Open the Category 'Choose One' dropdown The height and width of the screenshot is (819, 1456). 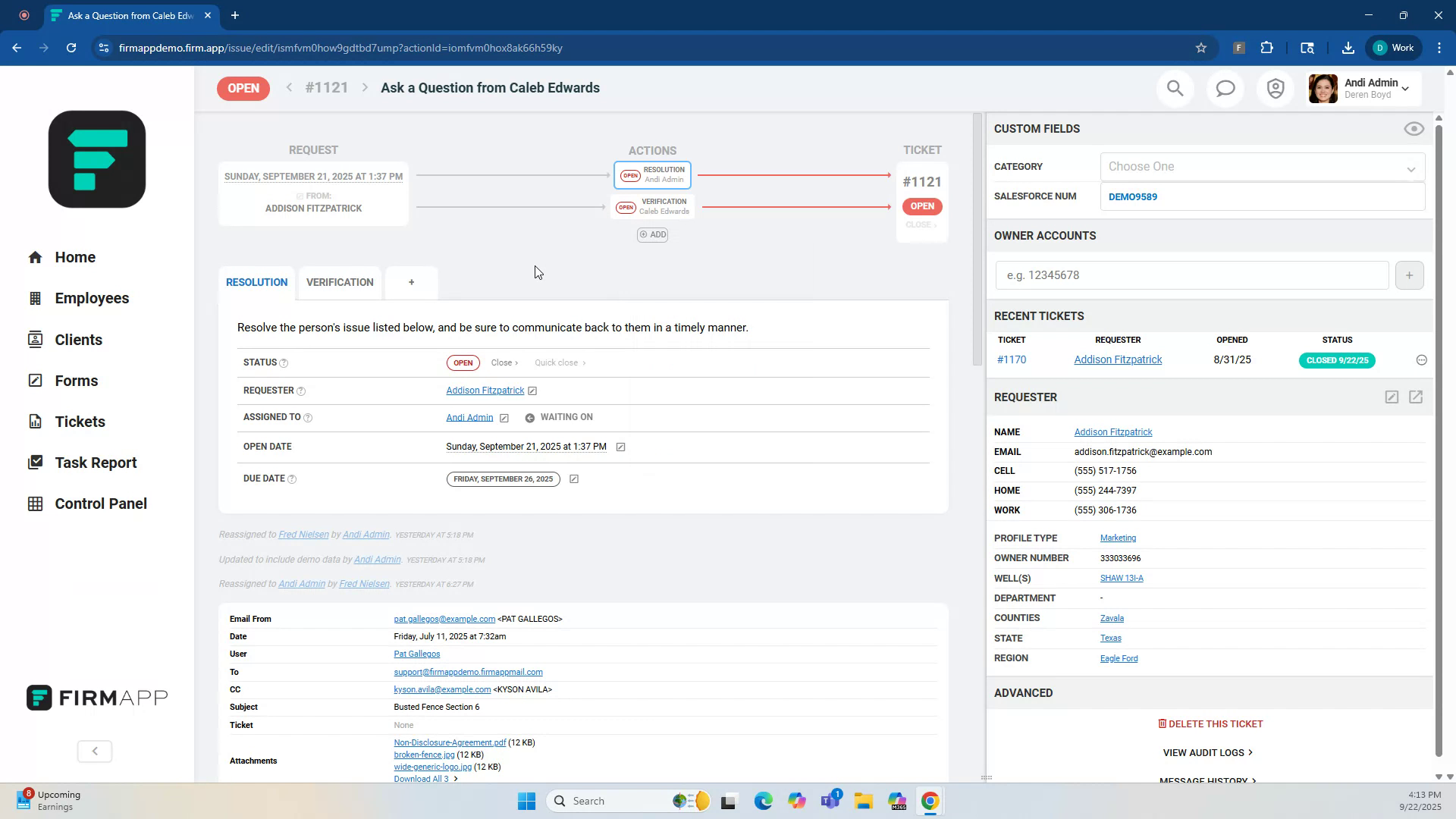tap(1261, 166)
